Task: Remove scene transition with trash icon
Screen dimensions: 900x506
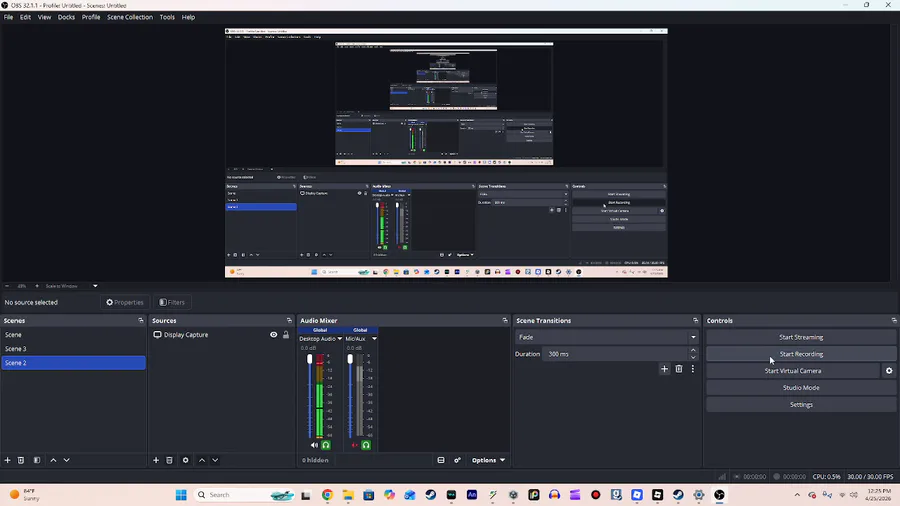Action: pyautogui.click(x=678, y=369)
